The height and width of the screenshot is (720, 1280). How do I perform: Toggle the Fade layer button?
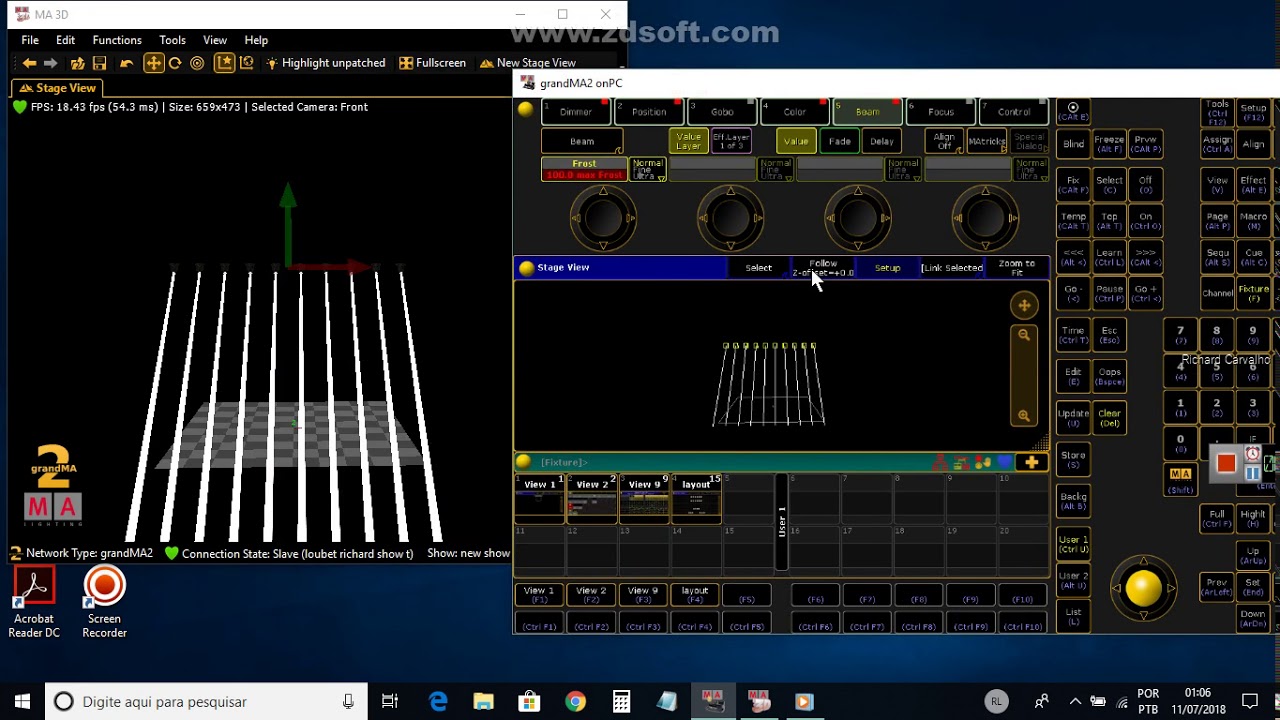(x=839, y=141)
